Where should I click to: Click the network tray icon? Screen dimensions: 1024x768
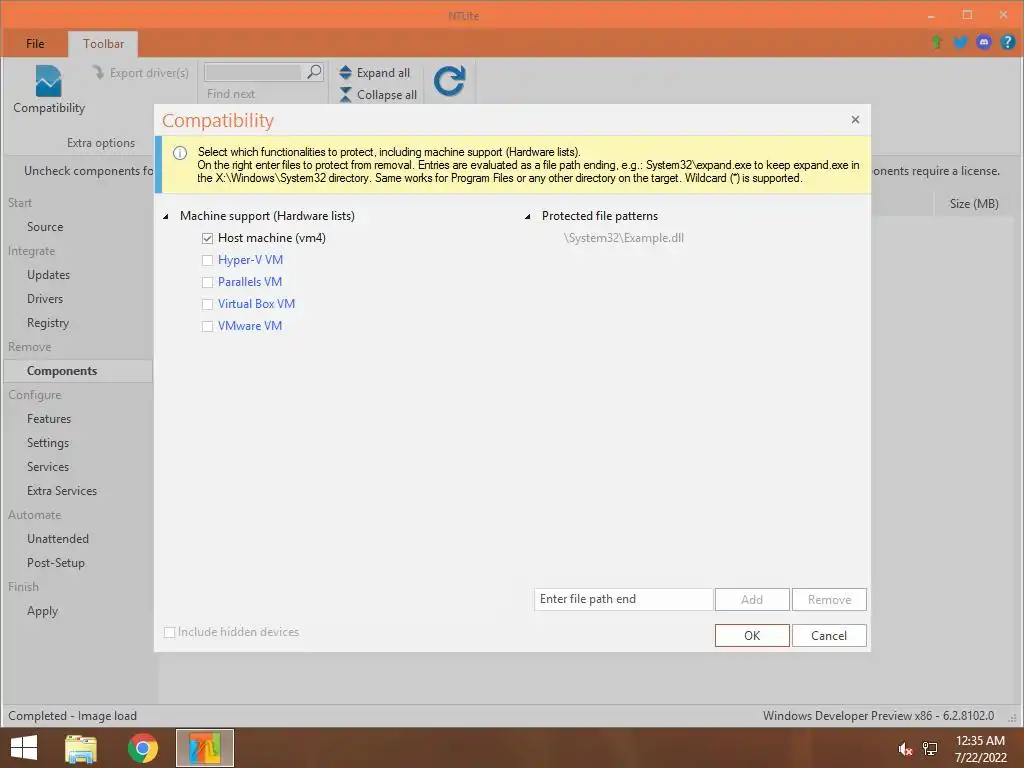coord(929,749)
